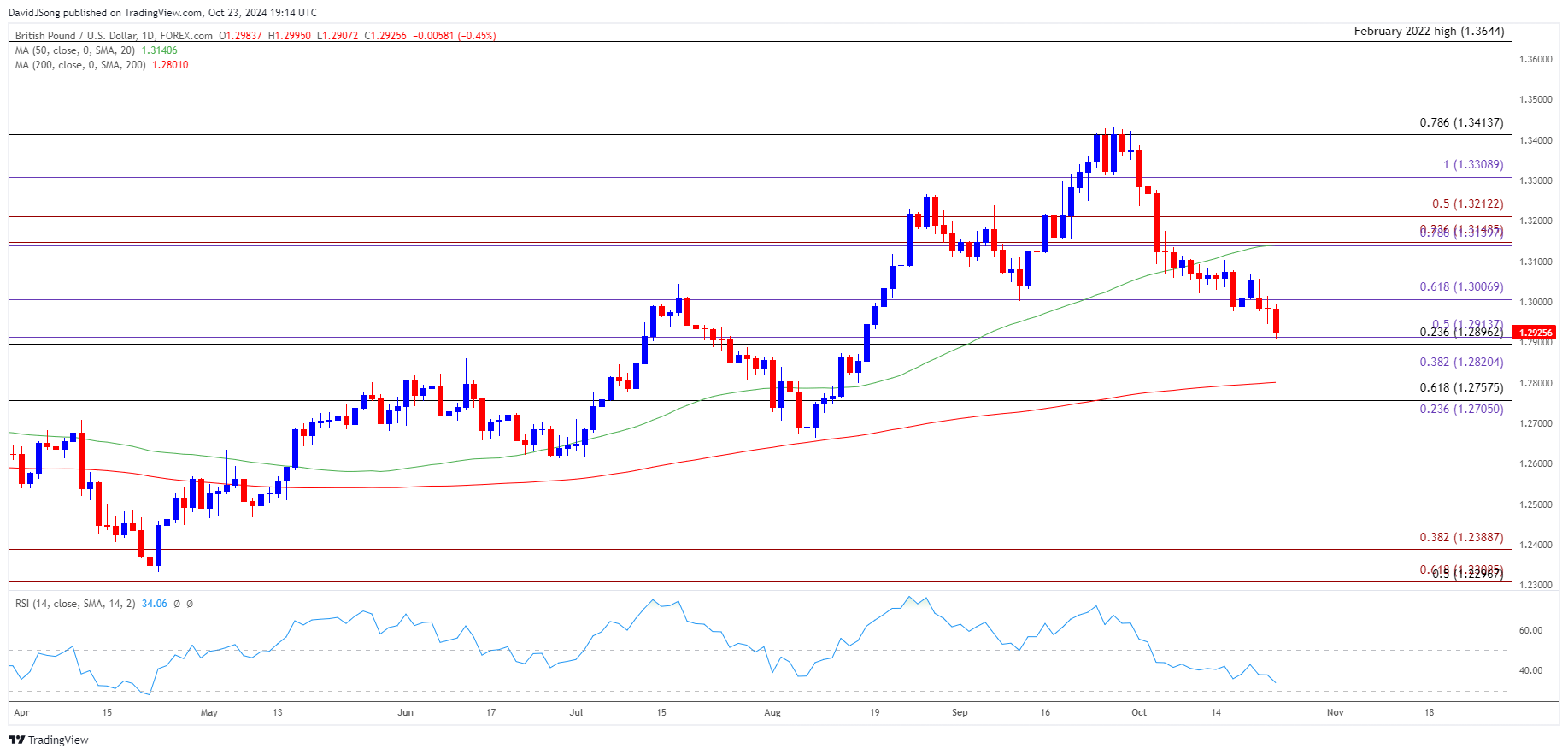Click the 0.618 (1.27575) level label
This screenshot has height=755, width=1568.
click(1460, 387)
